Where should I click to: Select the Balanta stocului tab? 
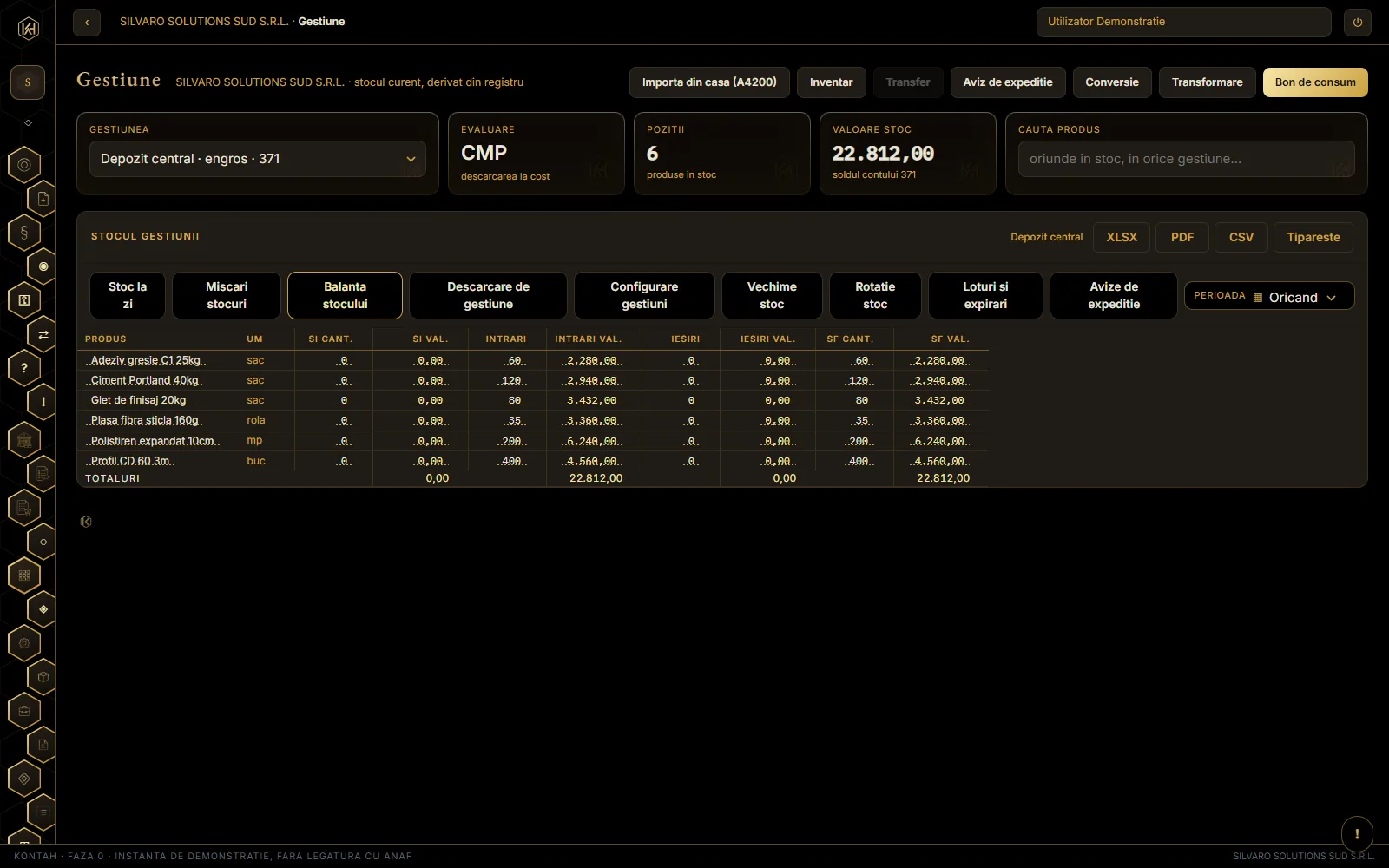coord(346,295)
